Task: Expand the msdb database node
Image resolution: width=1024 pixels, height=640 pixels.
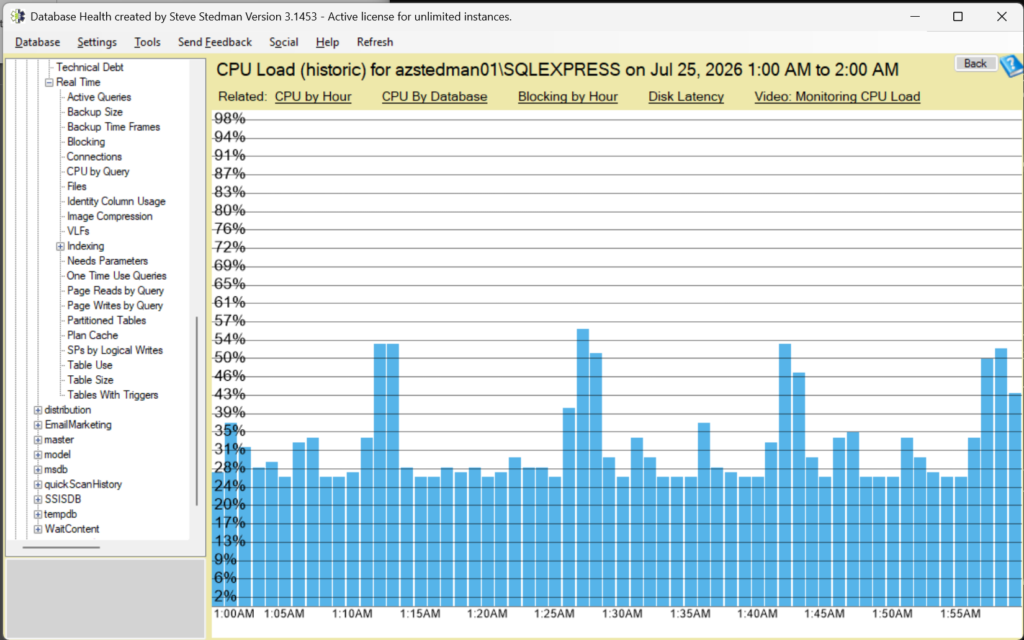Action: [38, 470]
